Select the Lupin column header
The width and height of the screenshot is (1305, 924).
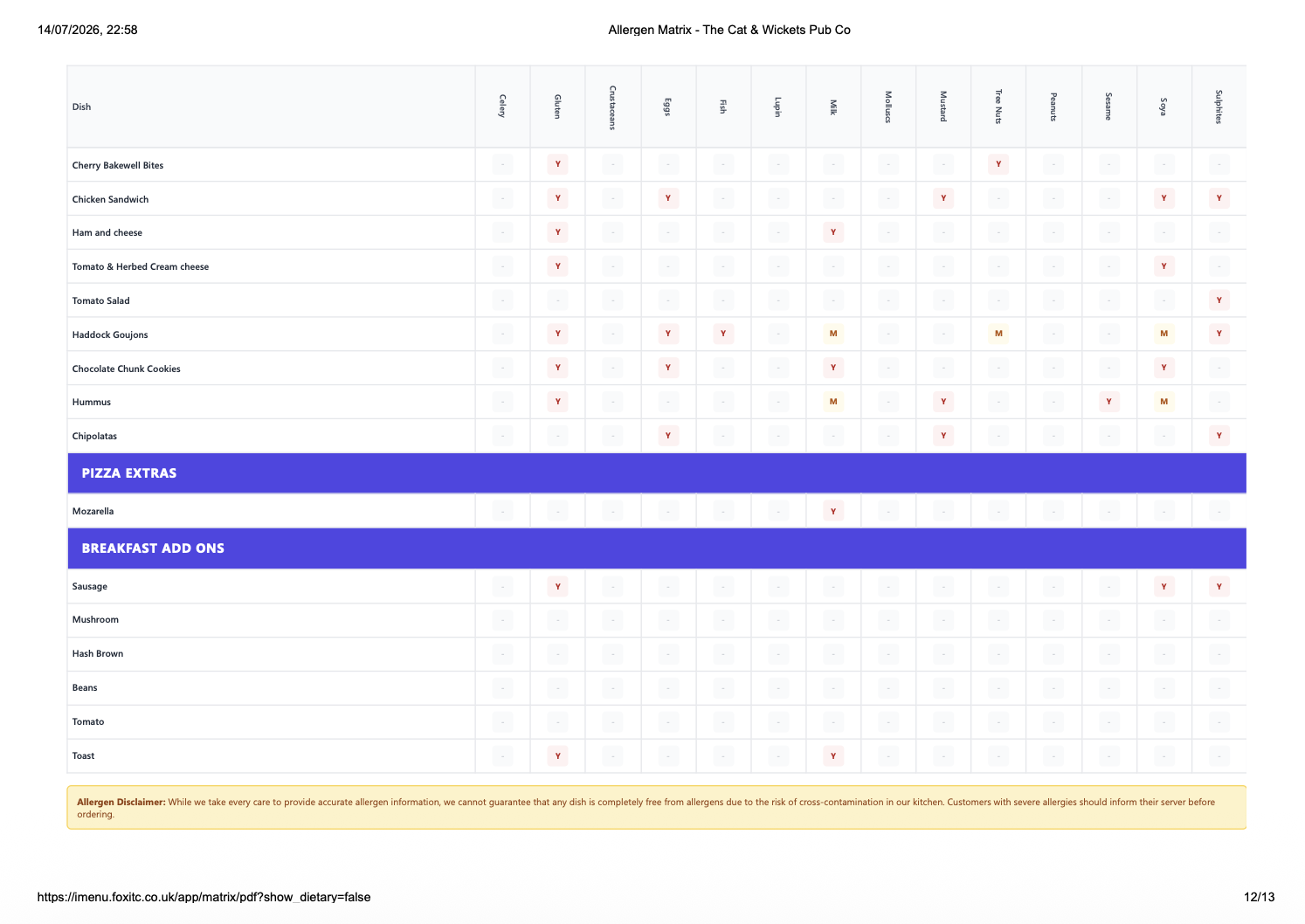(x=777, y=107)
